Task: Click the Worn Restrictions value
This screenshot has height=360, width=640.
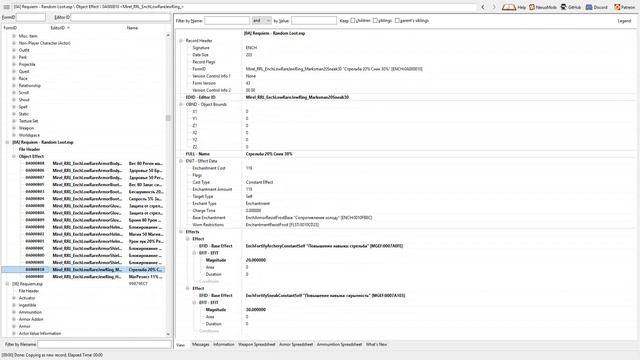Action: [x=282, y=225]
